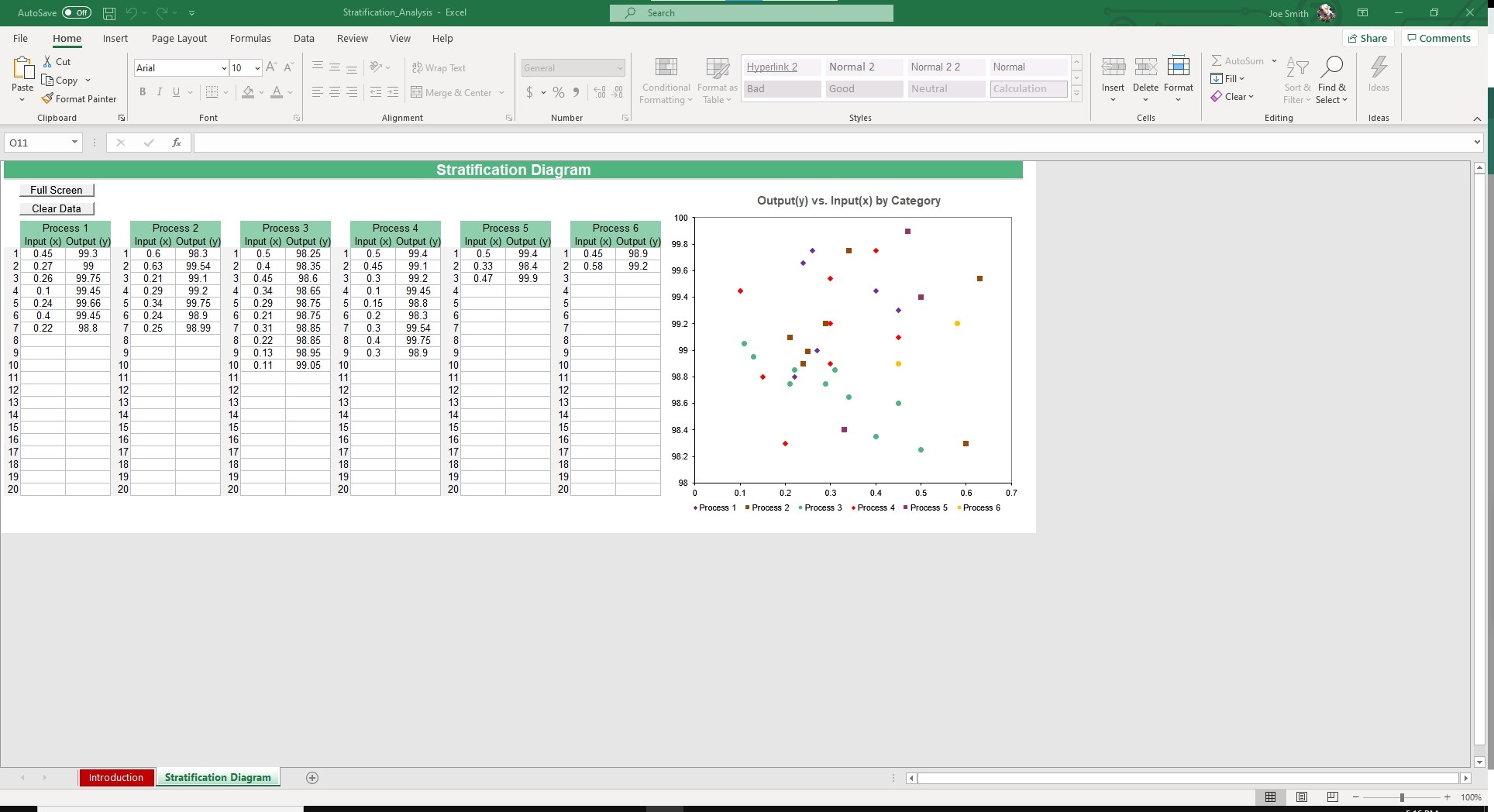1494x812 pixels.
Task: Open the File menu
Action: [20, 39]
